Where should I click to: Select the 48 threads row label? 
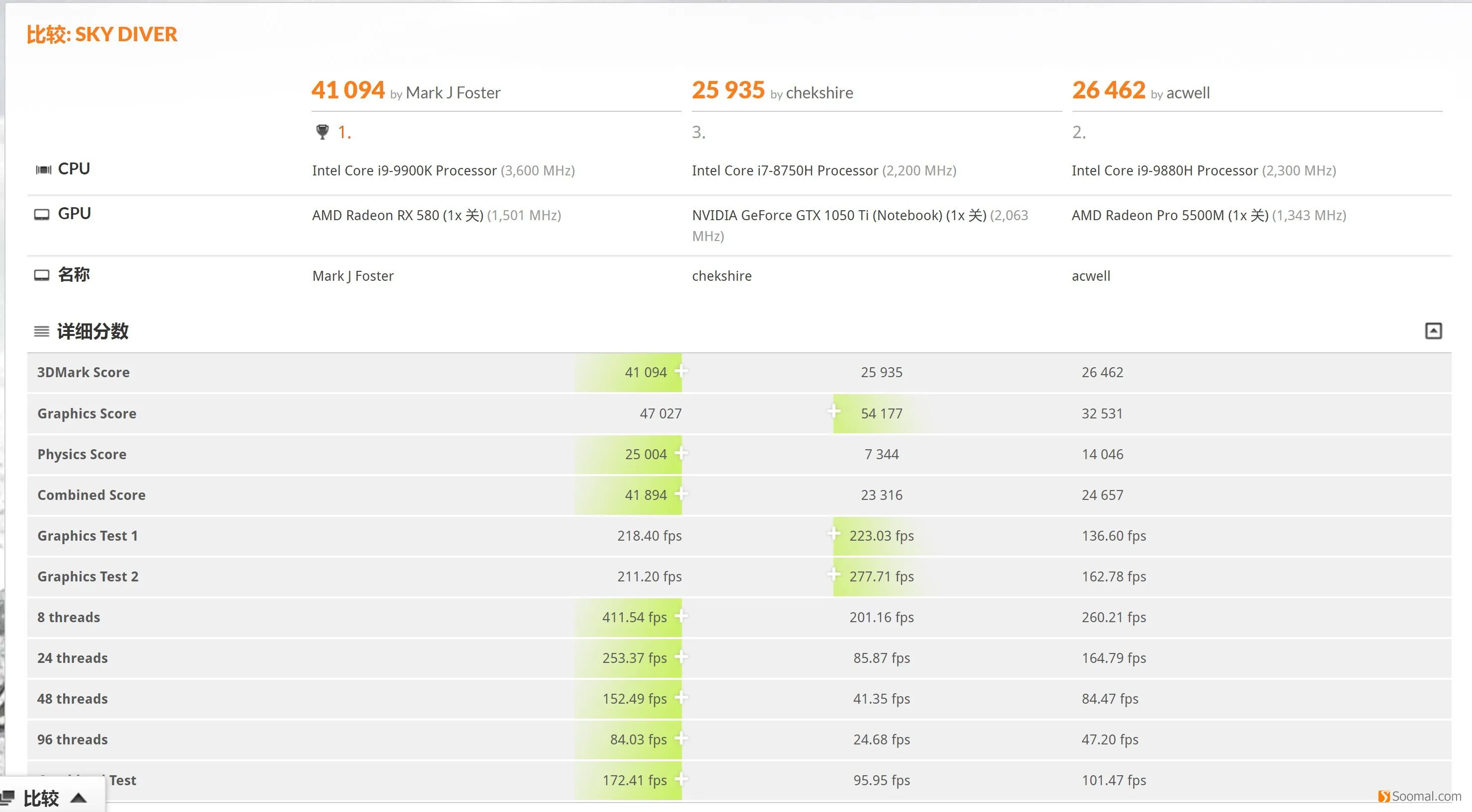pos(73,699)
